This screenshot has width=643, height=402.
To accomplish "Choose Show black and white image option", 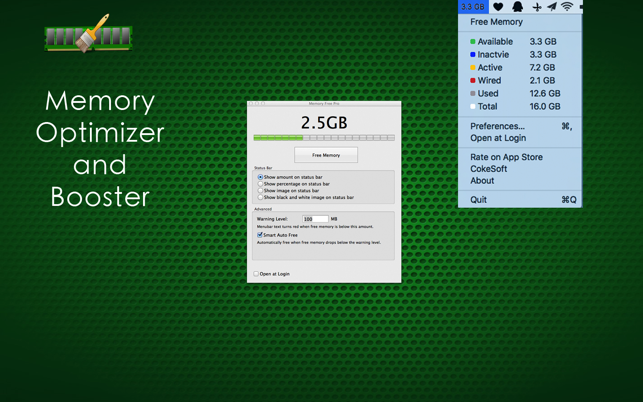I will pyautogui.click(x=261, y=197).
